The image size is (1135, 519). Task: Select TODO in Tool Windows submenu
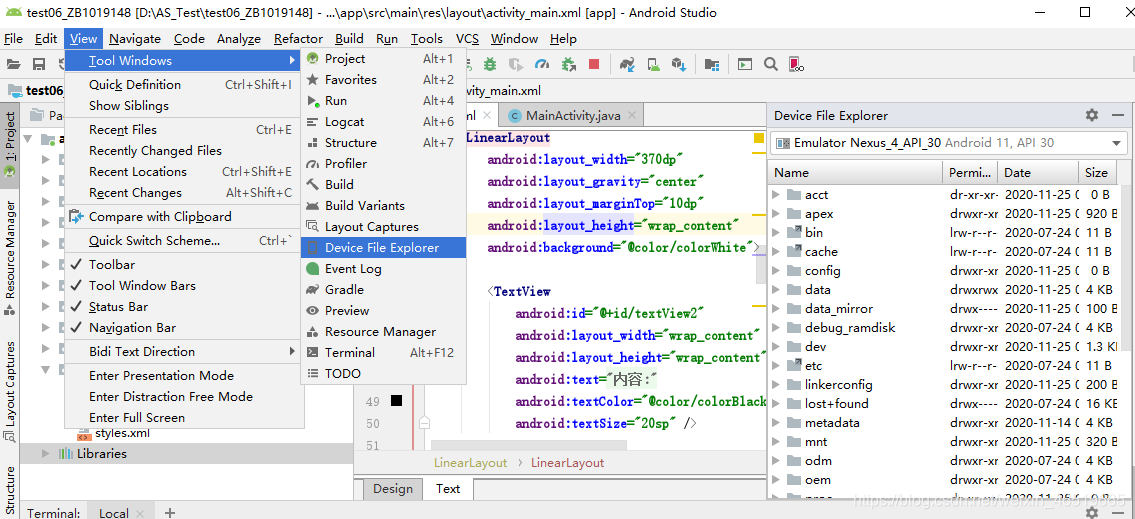383,374
